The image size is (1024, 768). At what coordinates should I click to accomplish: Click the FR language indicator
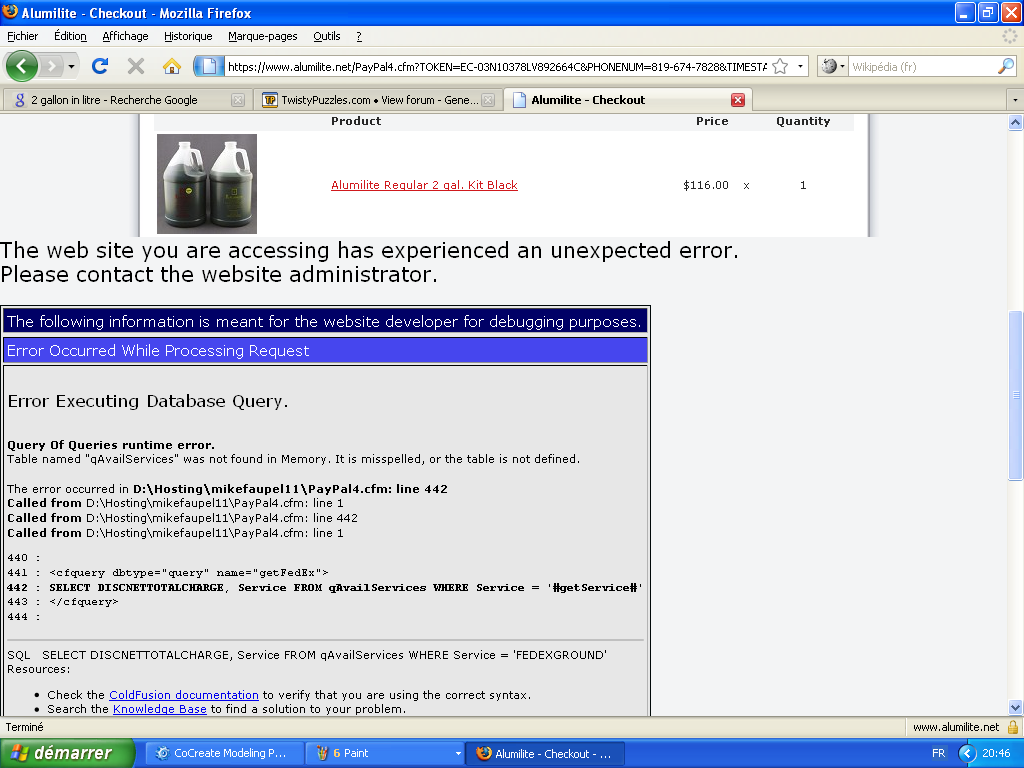coord(938,754)
